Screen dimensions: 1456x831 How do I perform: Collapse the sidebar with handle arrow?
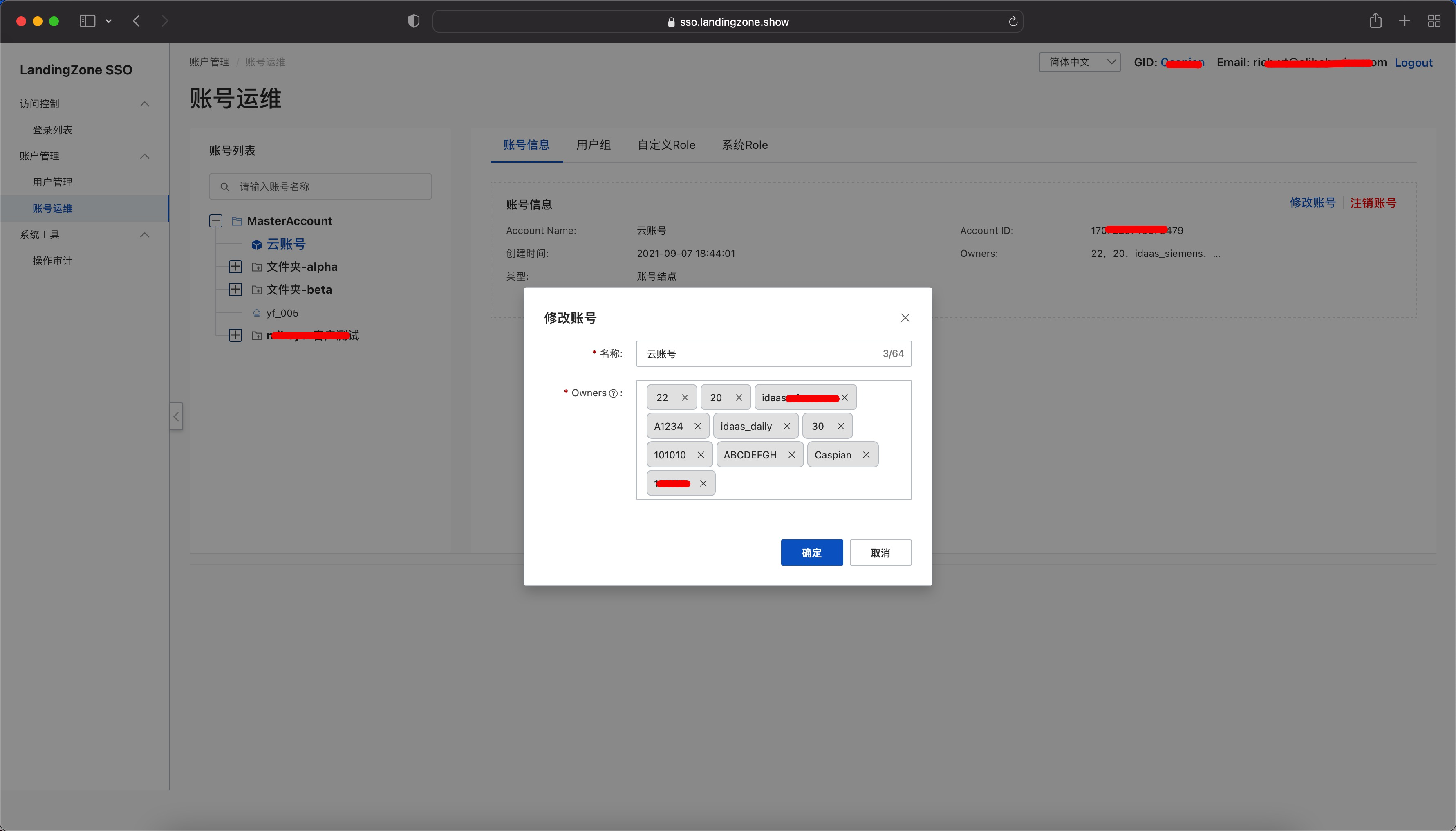click(176, 417)
